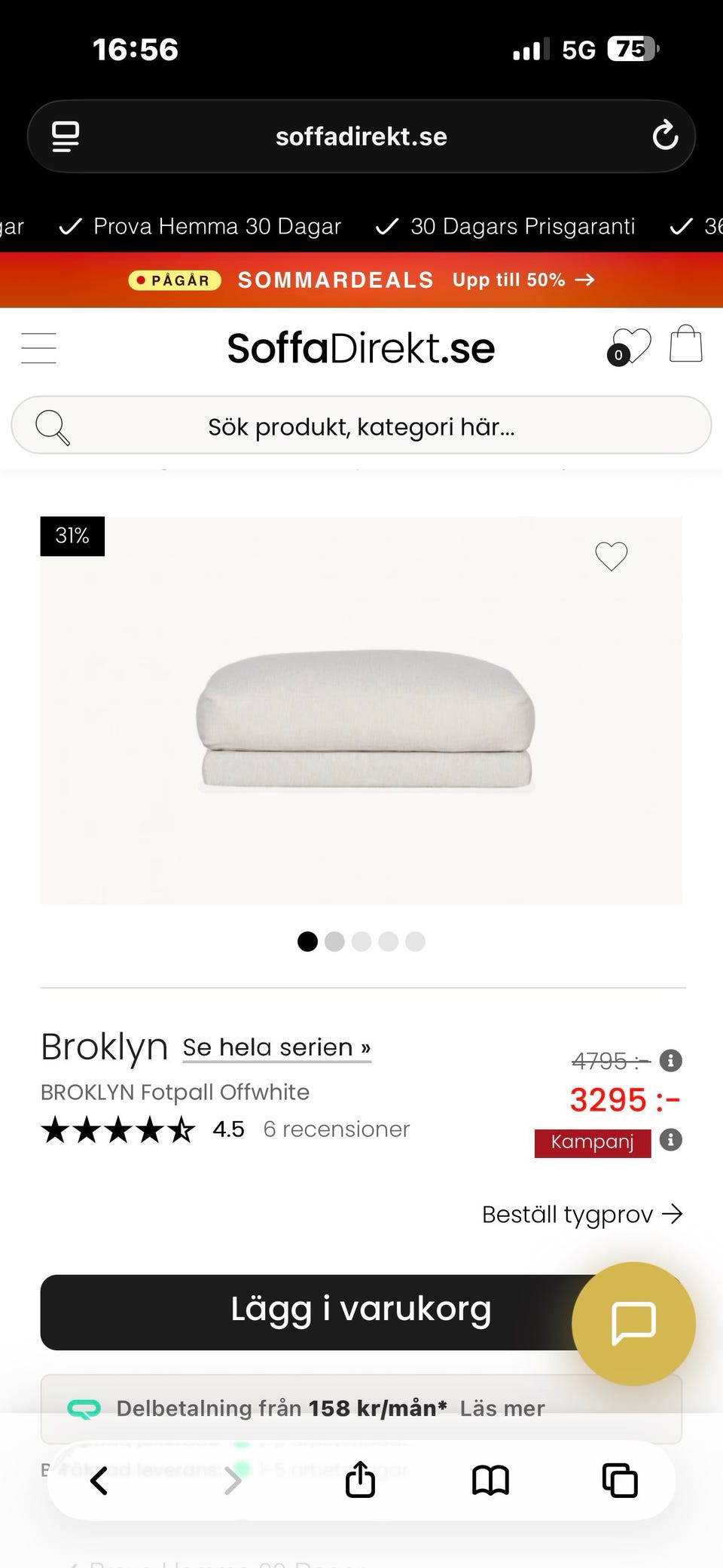723x1568 pixels.
Task: Open Beställ tygprov link
Action: [582, 1215]
